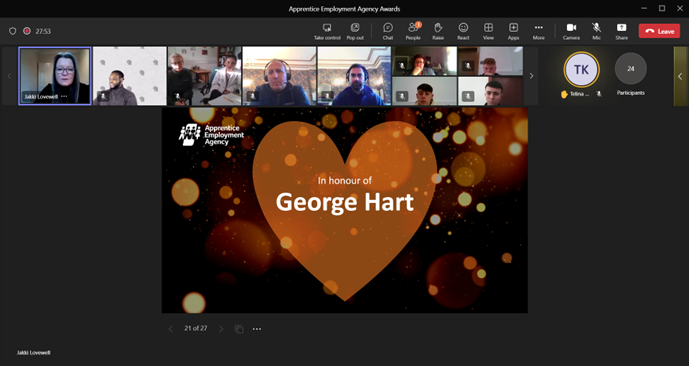Share your screen content

coord(621,31)
